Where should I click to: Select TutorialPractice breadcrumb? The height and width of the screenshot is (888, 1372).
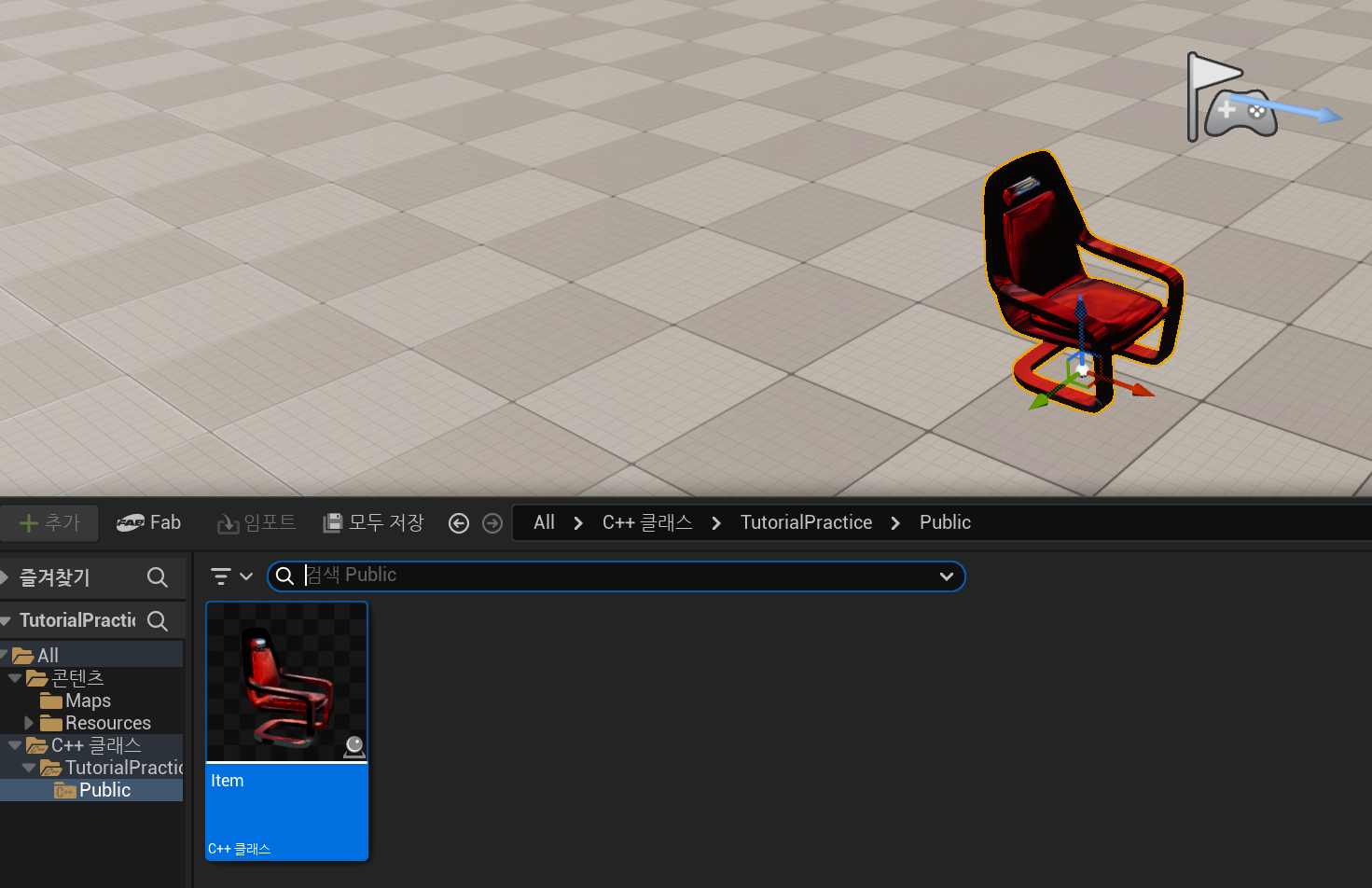pos(806,522)
